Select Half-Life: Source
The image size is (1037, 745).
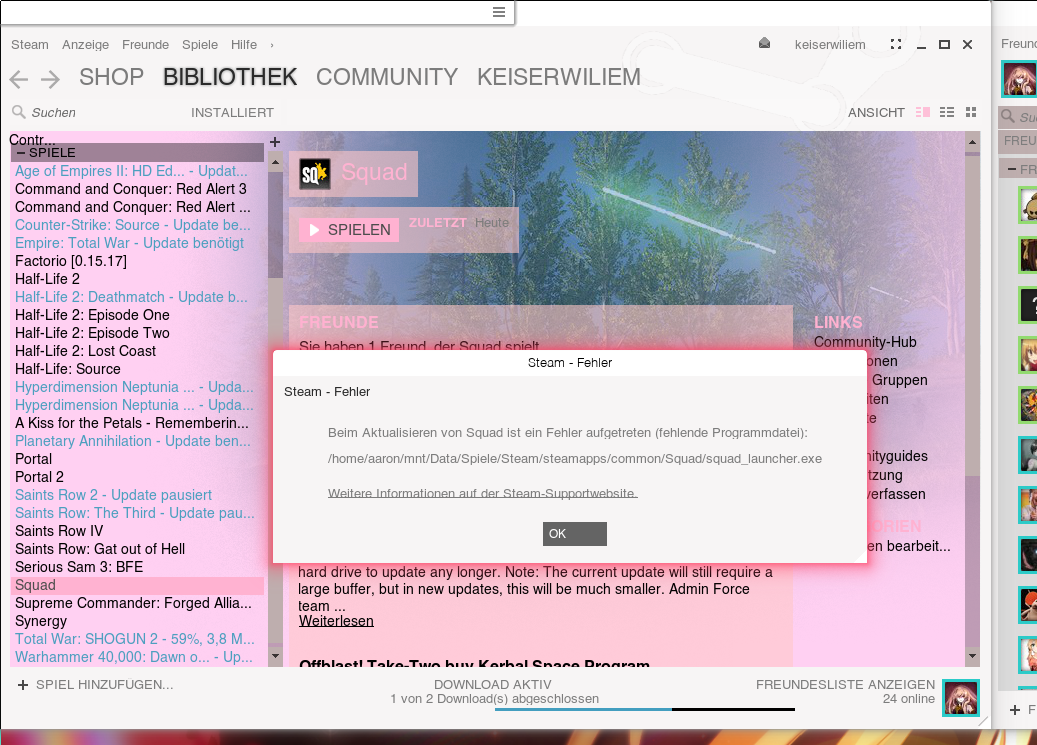138,369
